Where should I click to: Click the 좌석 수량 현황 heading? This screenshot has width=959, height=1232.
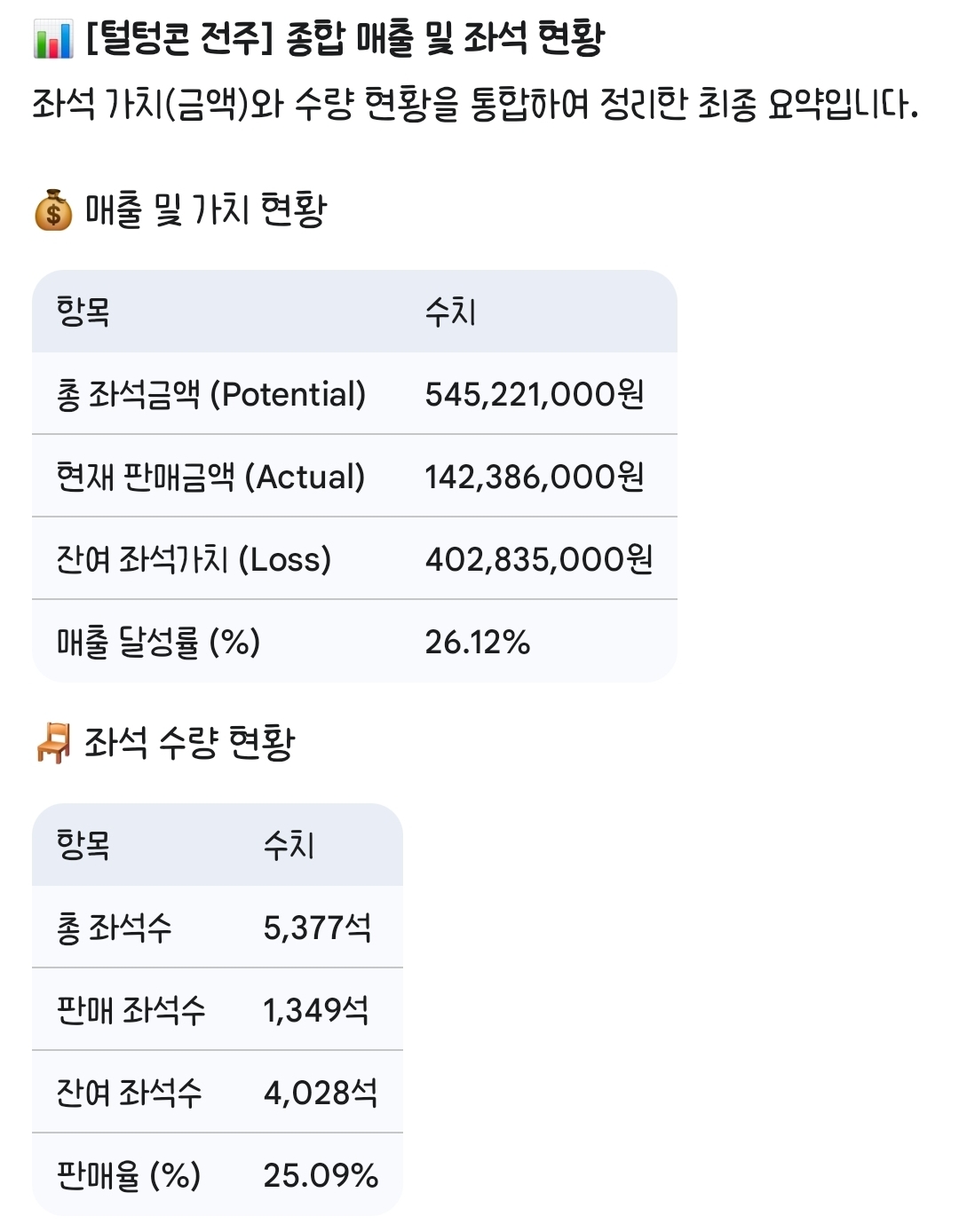[189, 743]
